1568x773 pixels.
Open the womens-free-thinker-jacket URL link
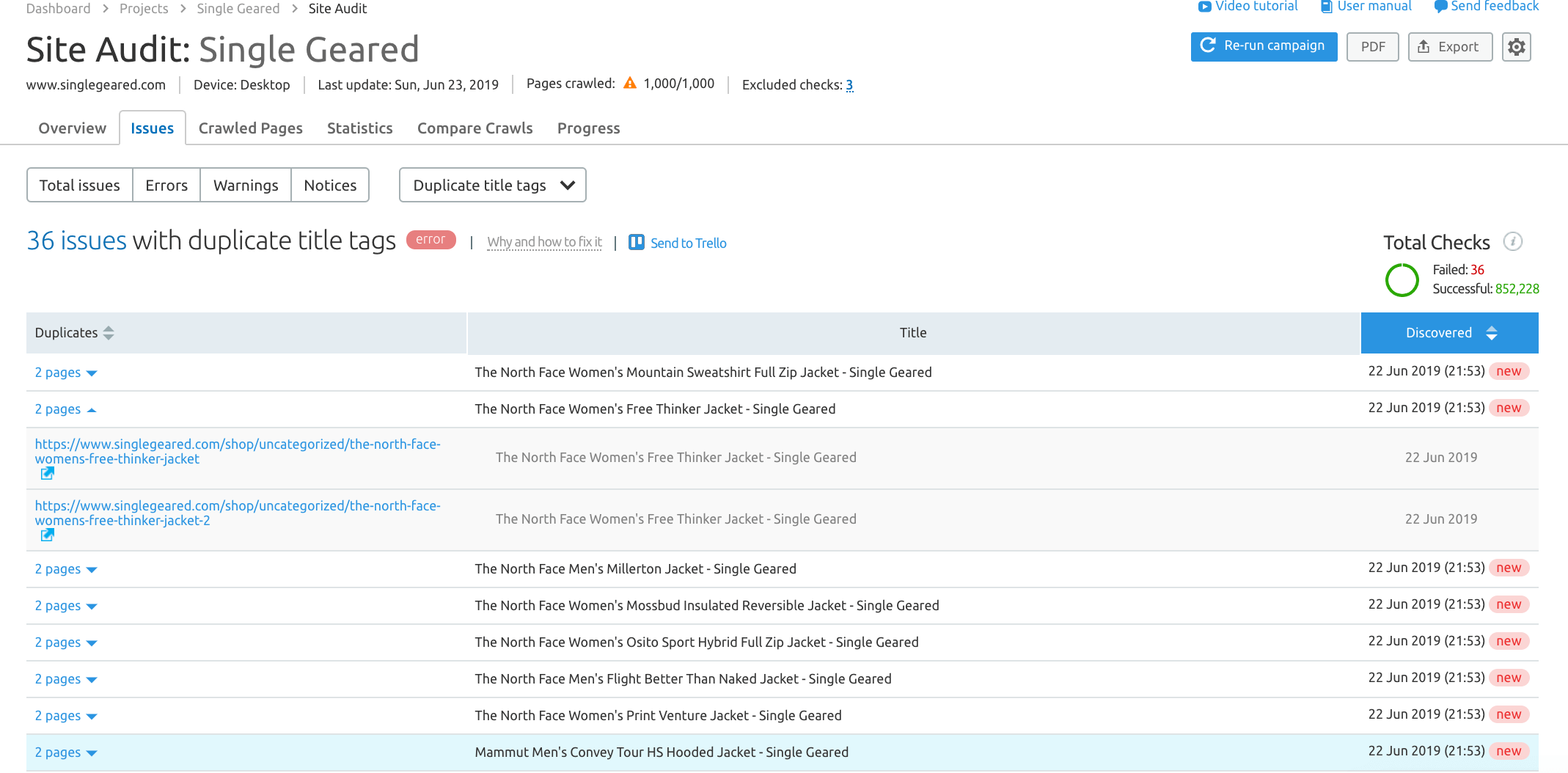point(238,451)
